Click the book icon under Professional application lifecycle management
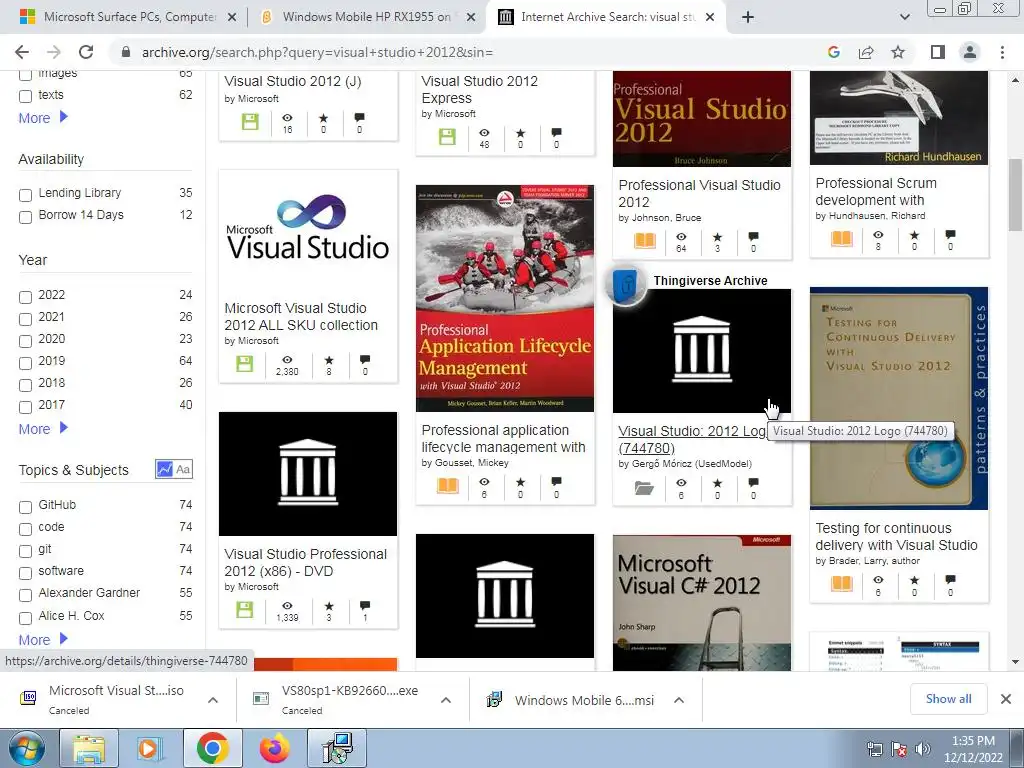The width and height of the screenshot is (1024, 768). 447,486
